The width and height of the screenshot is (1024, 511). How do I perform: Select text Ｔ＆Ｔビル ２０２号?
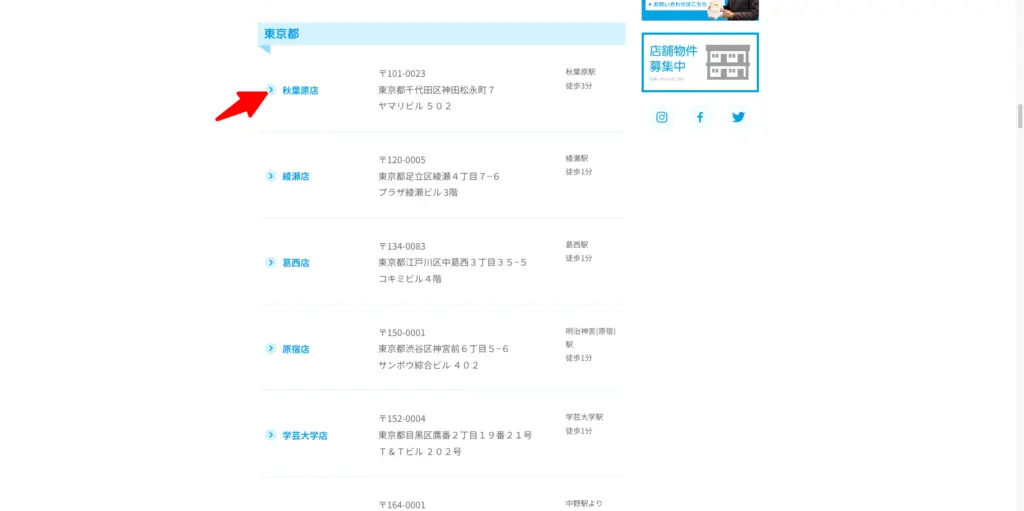point(420,452)
